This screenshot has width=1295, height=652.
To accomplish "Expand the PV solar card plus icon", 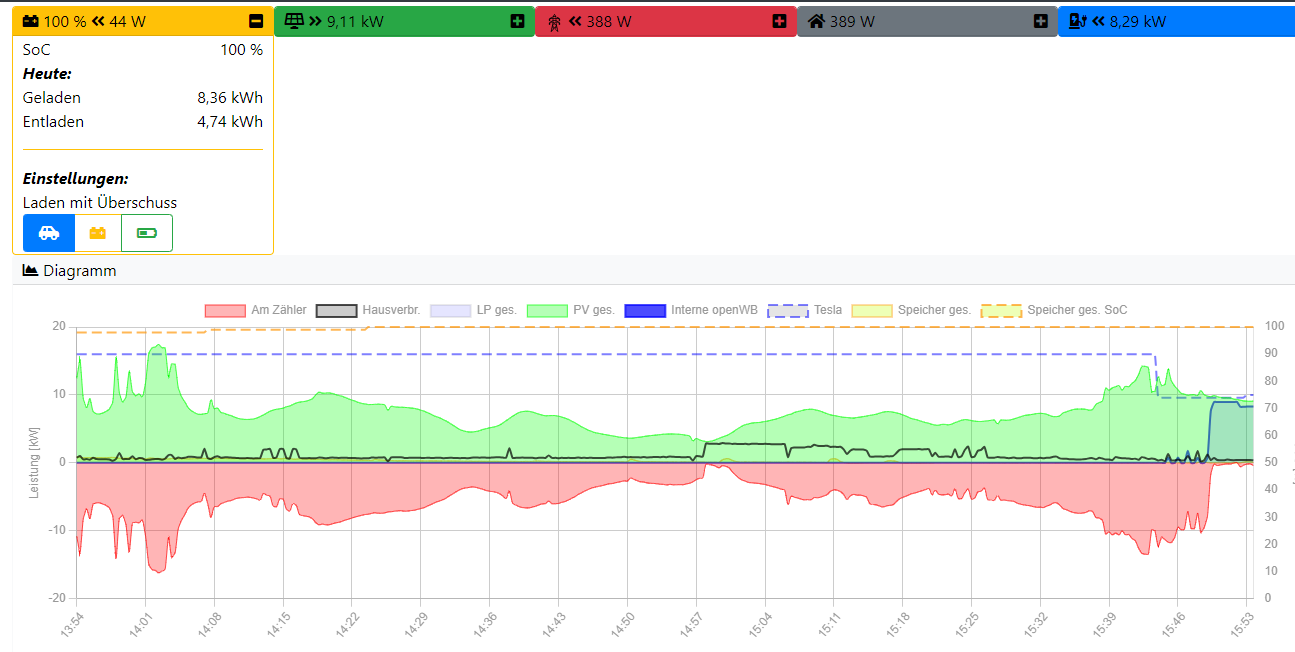I will tap(517, 21).
